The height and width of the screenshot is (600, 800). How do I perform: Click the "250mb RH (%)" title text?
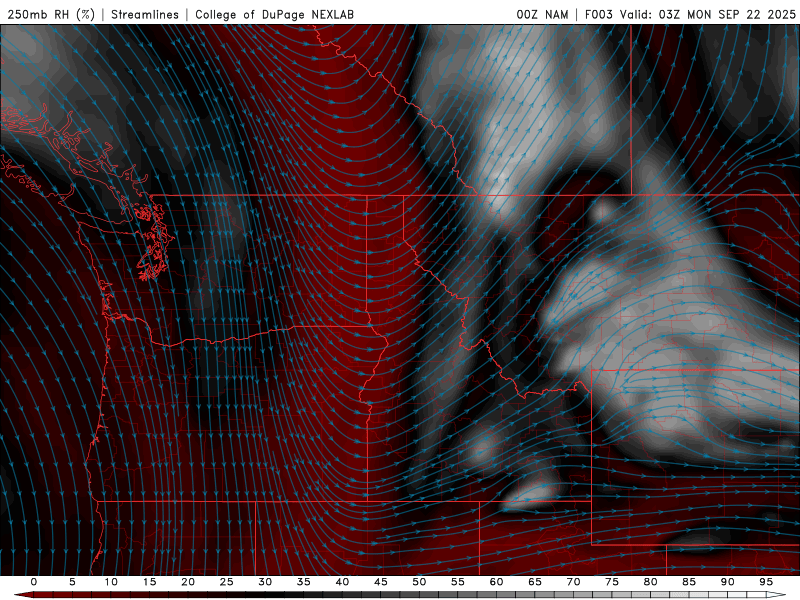(51, 14)
